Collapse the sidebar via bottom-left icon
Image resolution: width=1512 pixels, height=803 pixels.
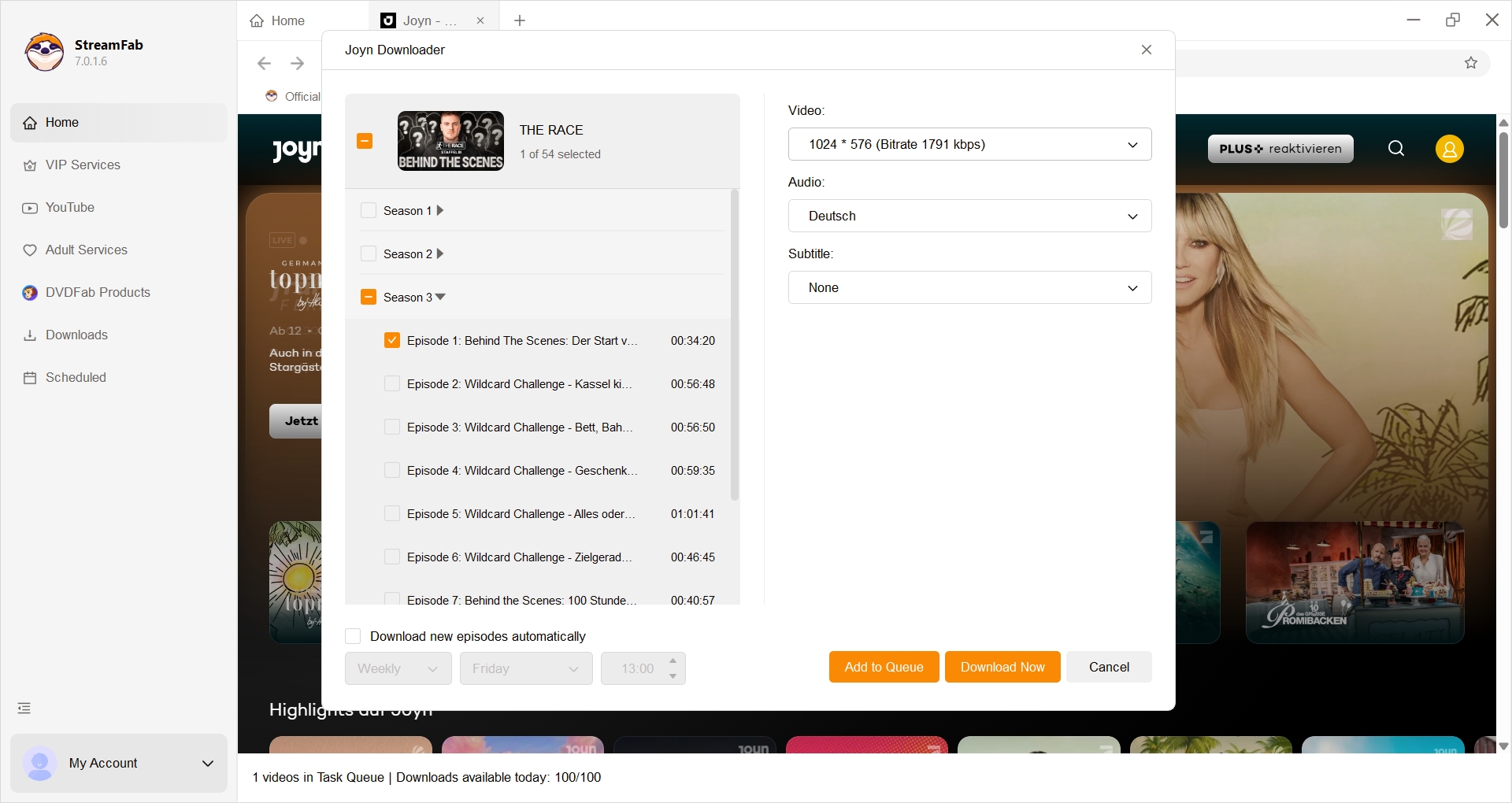tap(24, 708)
